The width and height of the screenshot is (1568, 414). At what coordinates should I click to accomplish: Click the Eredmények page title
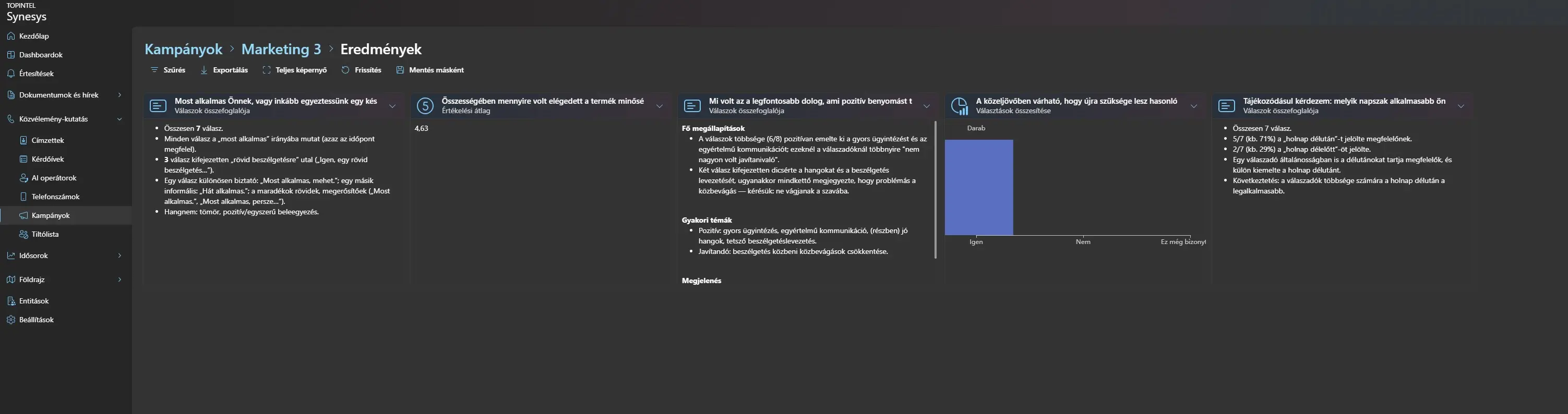click(381, 49)
